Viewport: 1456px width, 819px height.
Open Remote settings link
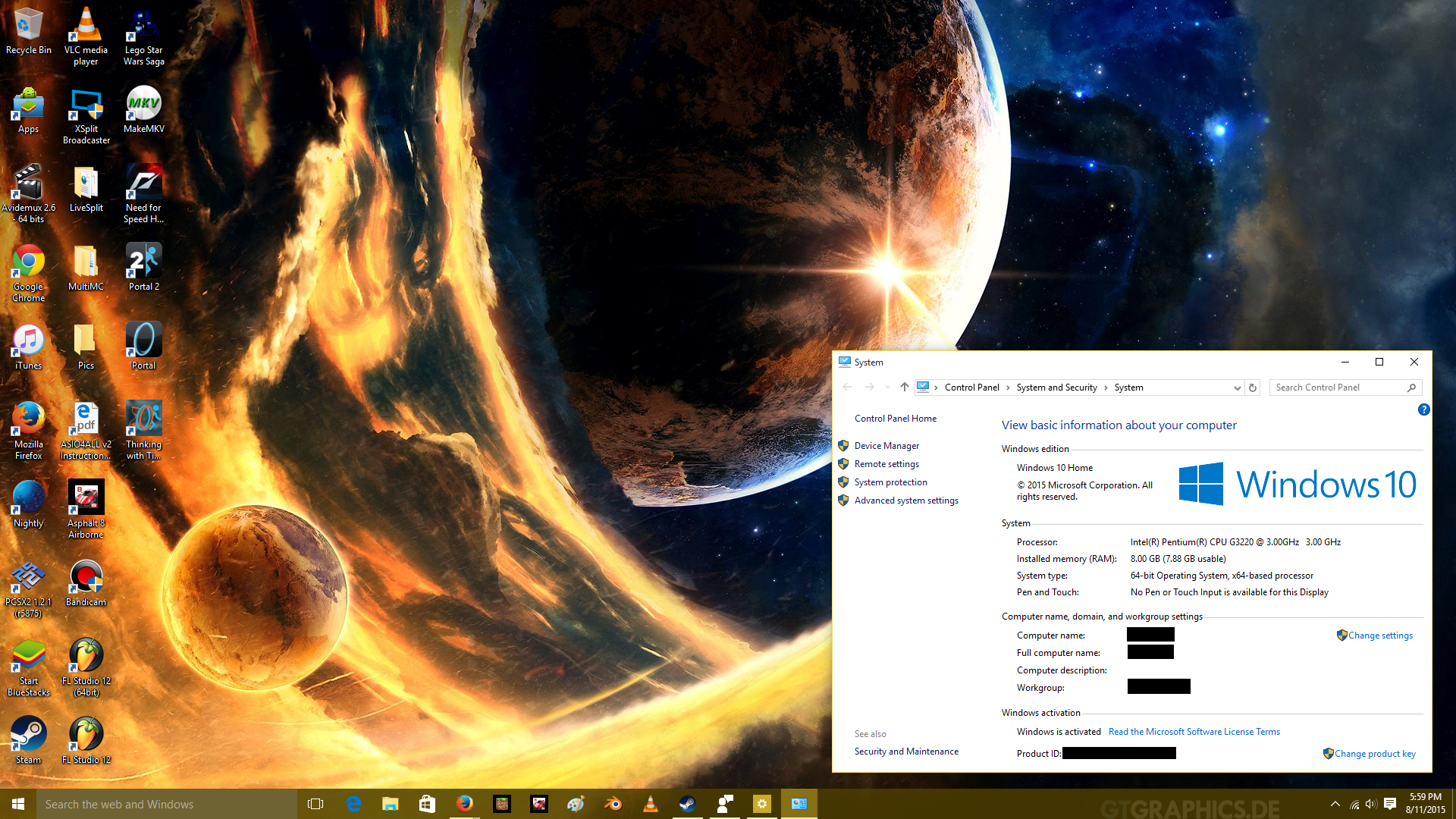point(886,464)
